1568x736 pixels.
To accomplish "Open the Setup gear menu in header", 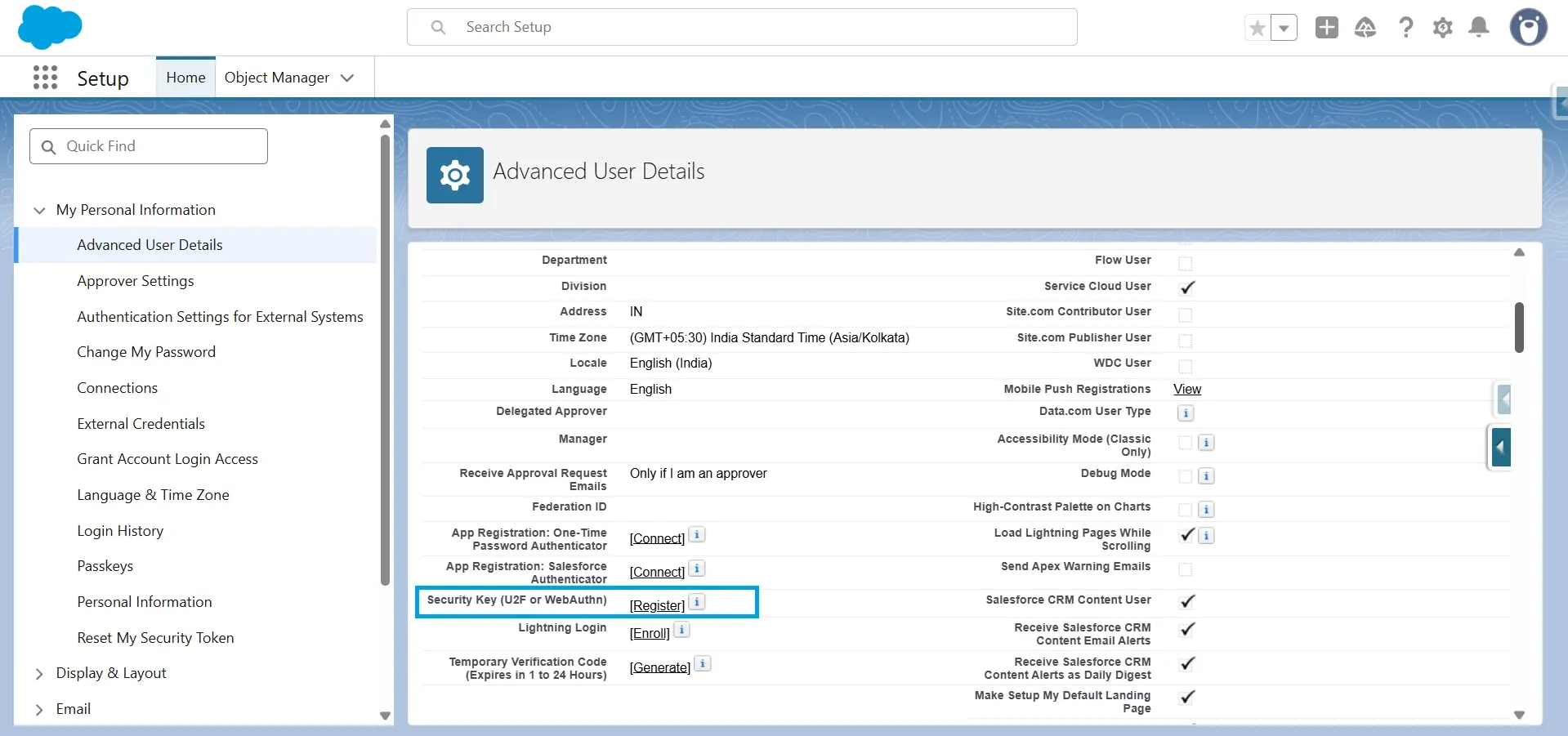I will [x=1442, y=28].
